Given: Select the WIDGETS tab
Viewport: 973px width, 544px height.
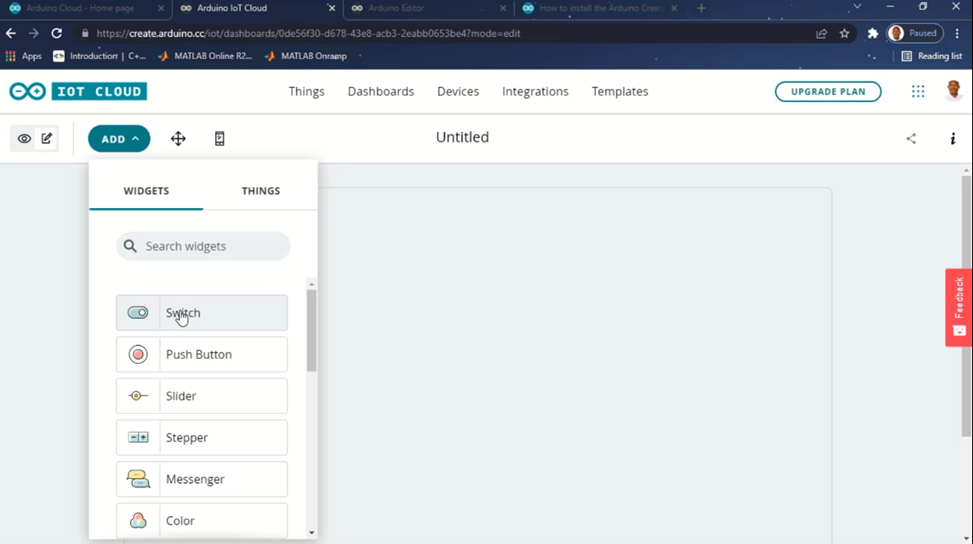Looking at the screenshot, I should point(146,190).
